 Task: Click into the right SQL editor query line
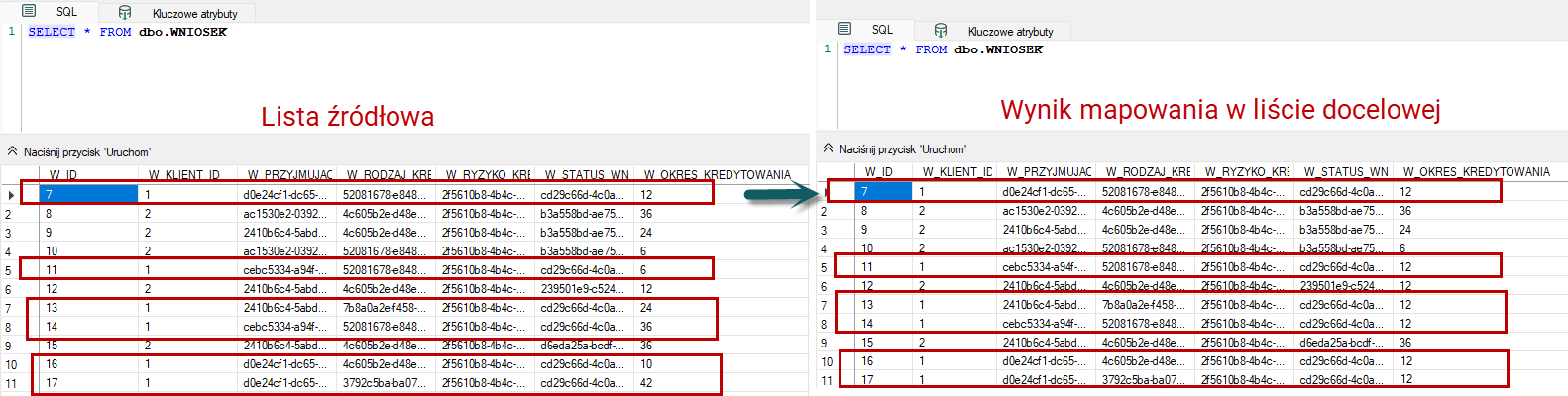(x=943, y=49)
